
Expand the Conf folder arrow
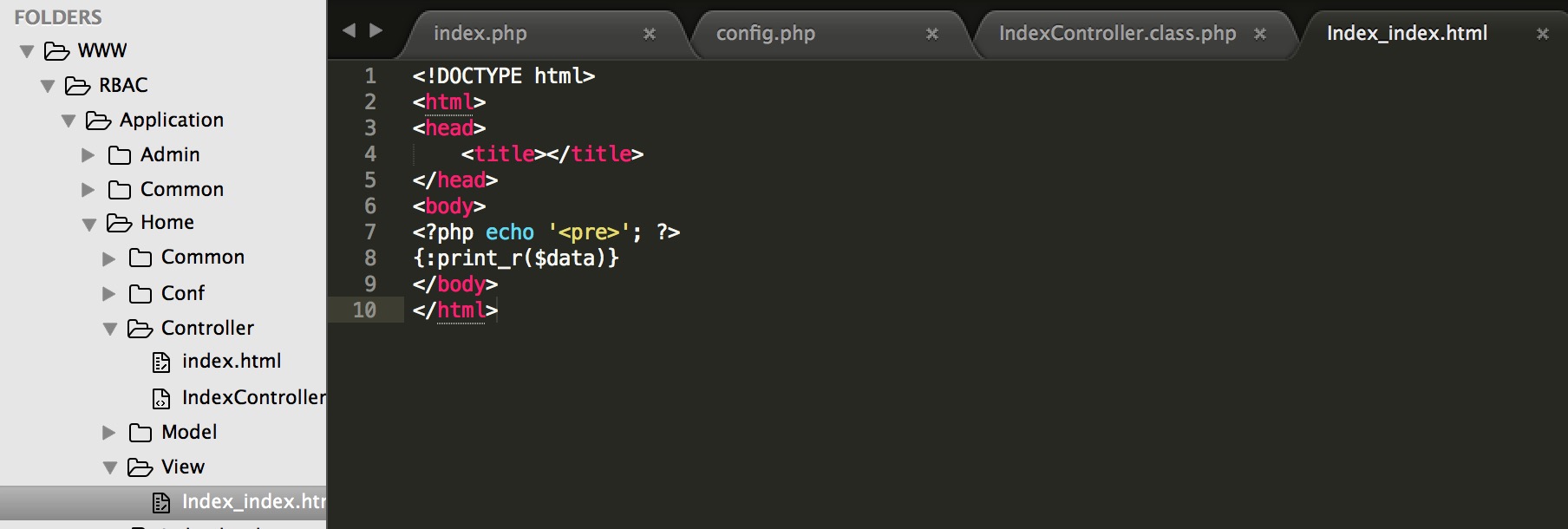point(108,294)
